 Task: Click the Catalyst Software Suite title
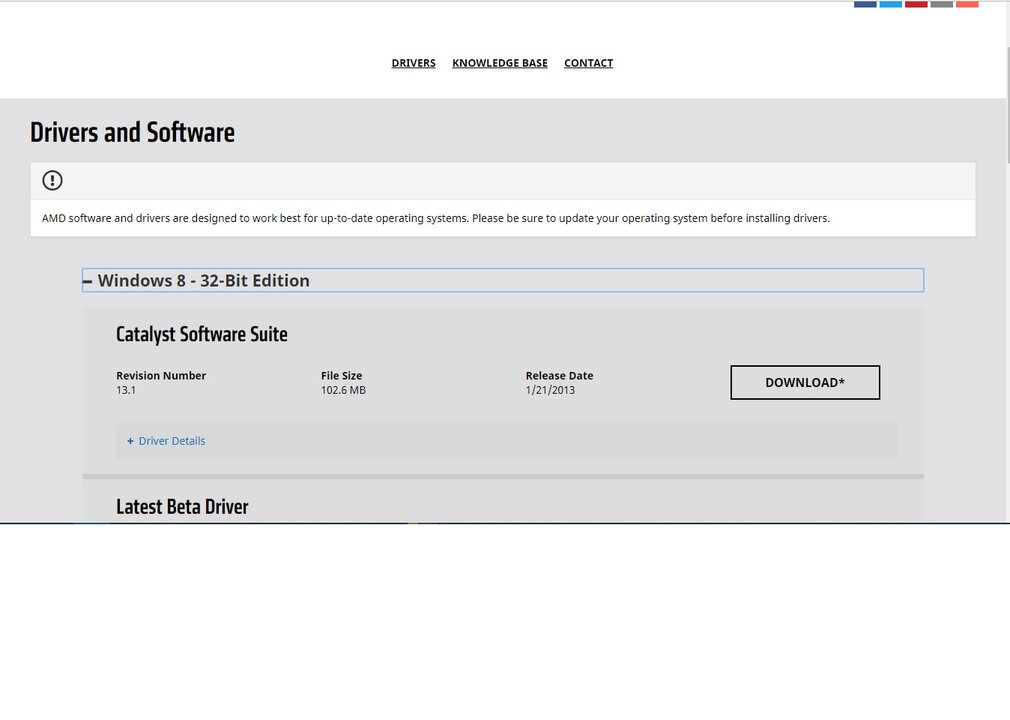pos(202,334)
